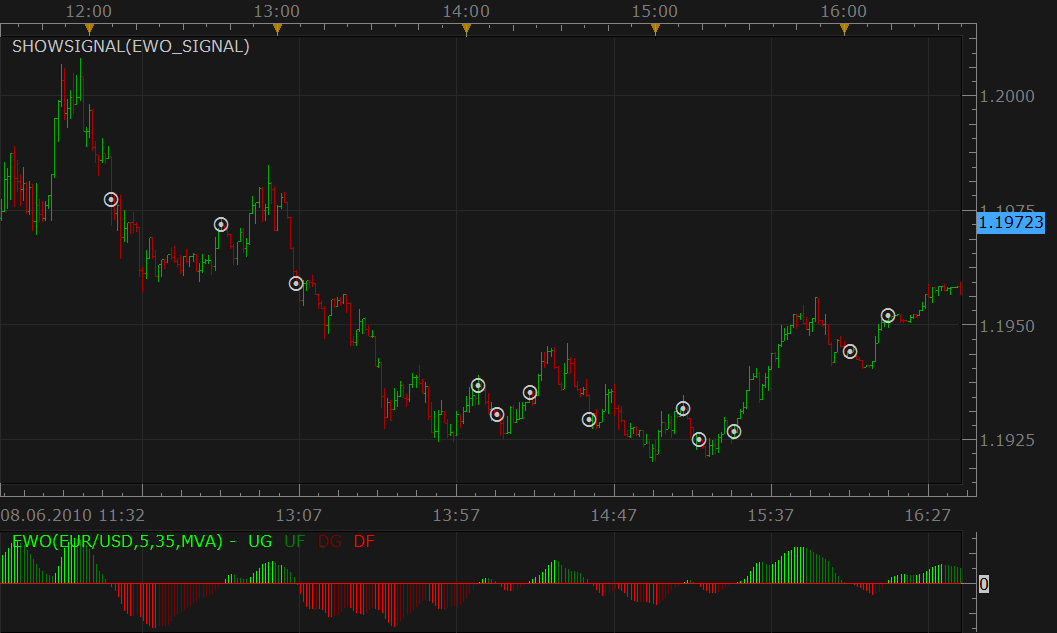Click the 14:00 label on the top time scale
The height and width of the screenshot is (633, 1057).
pyautogui.click(x=466, y=11)
